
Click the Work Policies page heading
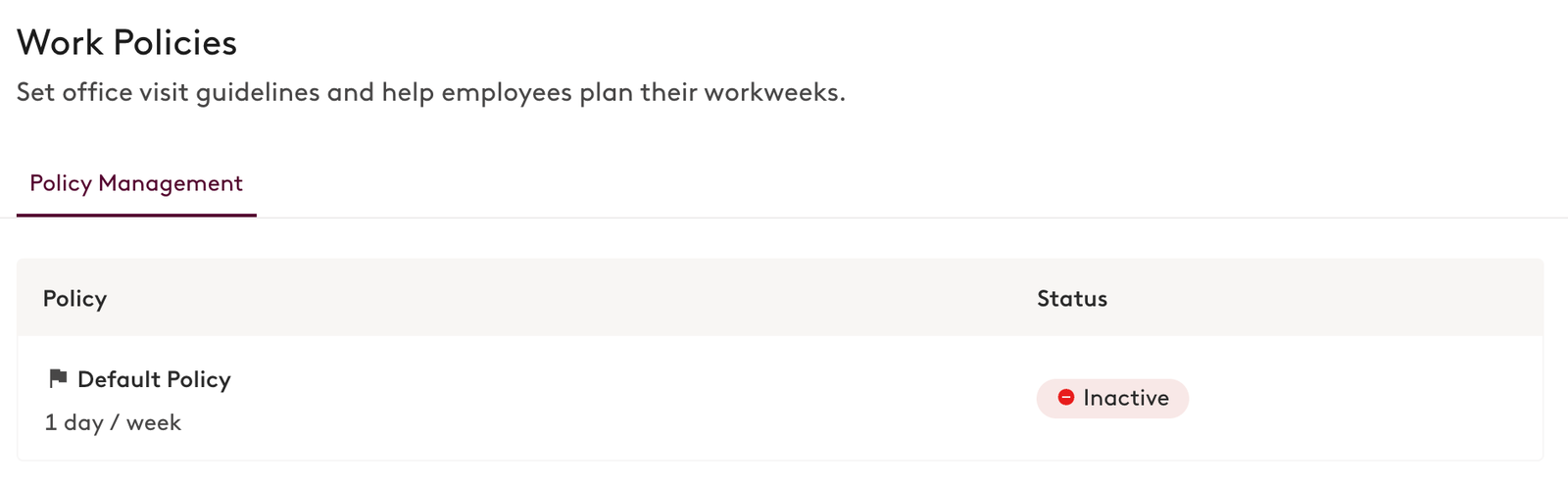126,42
